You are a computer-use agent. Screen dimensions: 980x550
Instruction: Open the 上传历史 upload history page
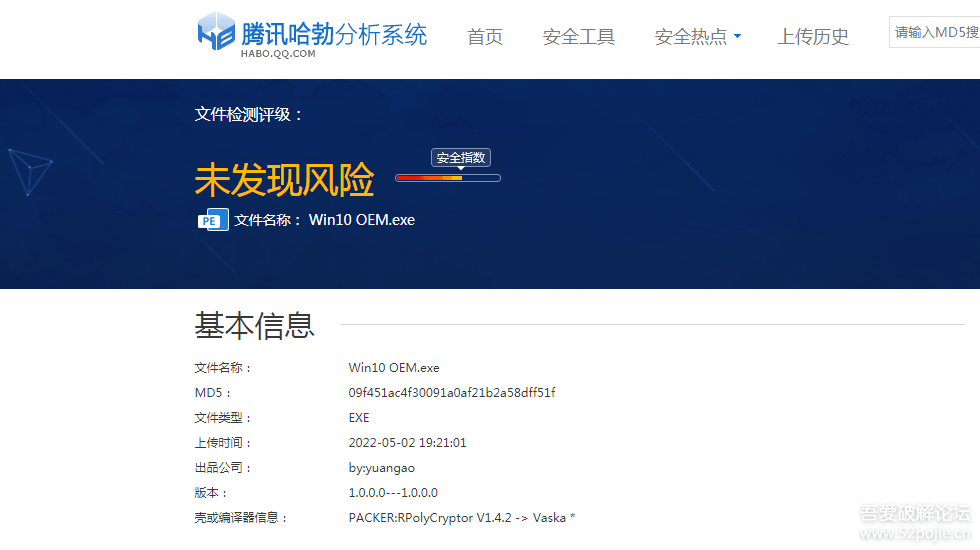(813, 37)
